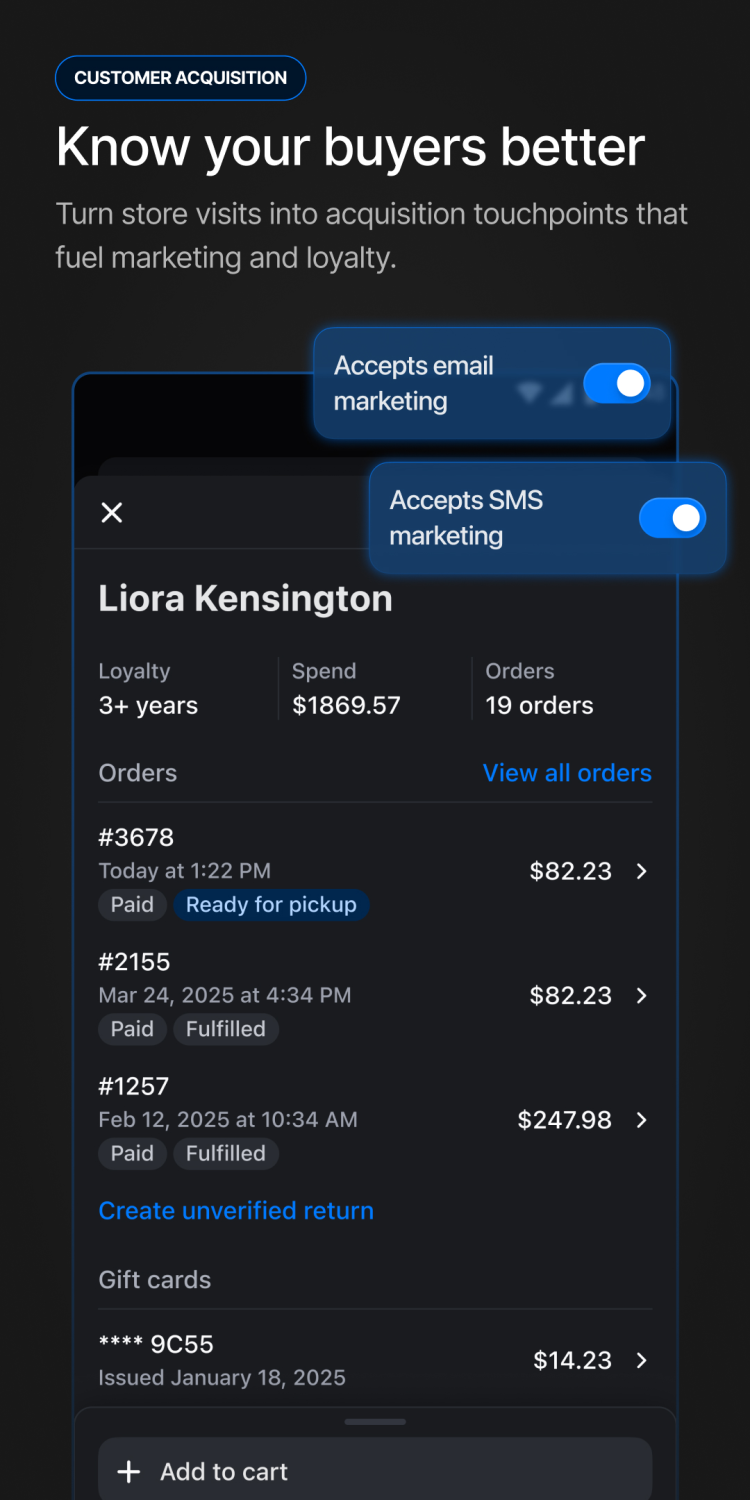The image size is (750, 1500).
Task: Click the Fulfilled tag on order #1257
Action: point(226,1153)
